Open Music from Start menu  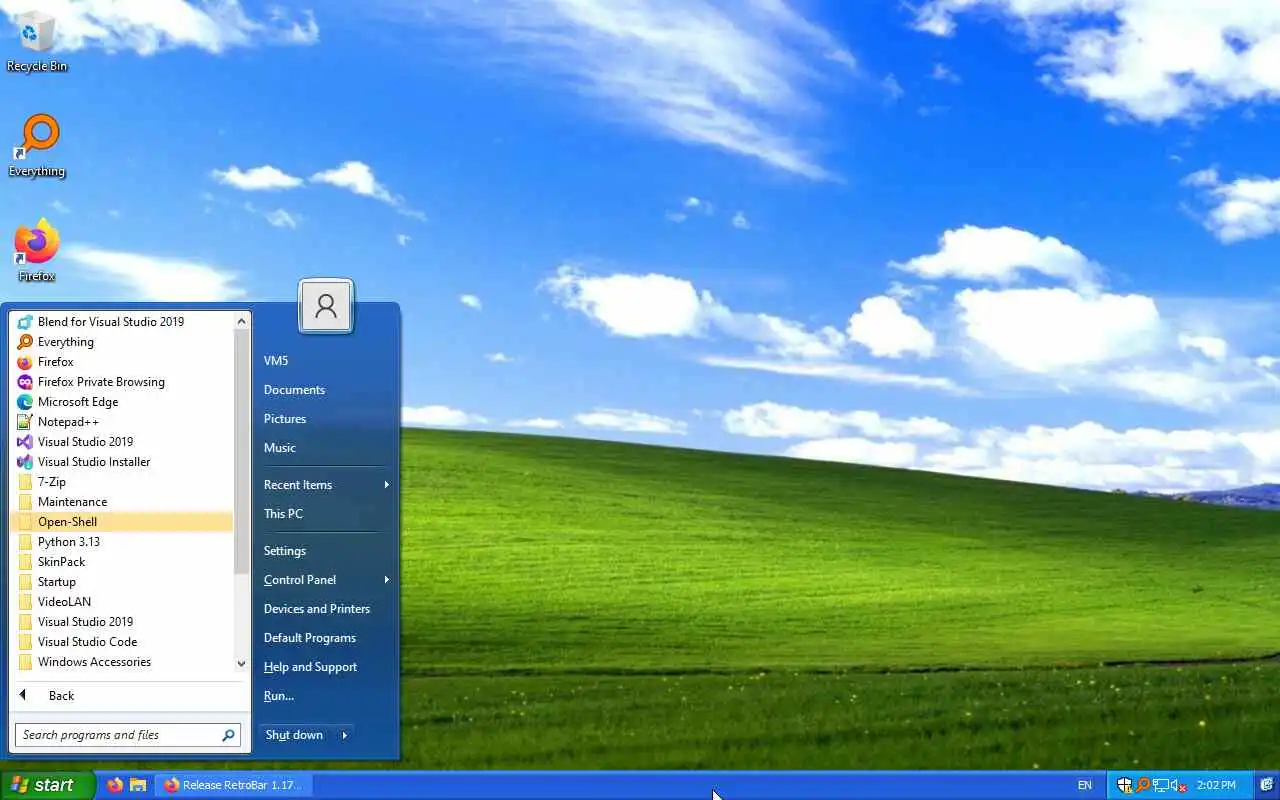tap(325, 448)
